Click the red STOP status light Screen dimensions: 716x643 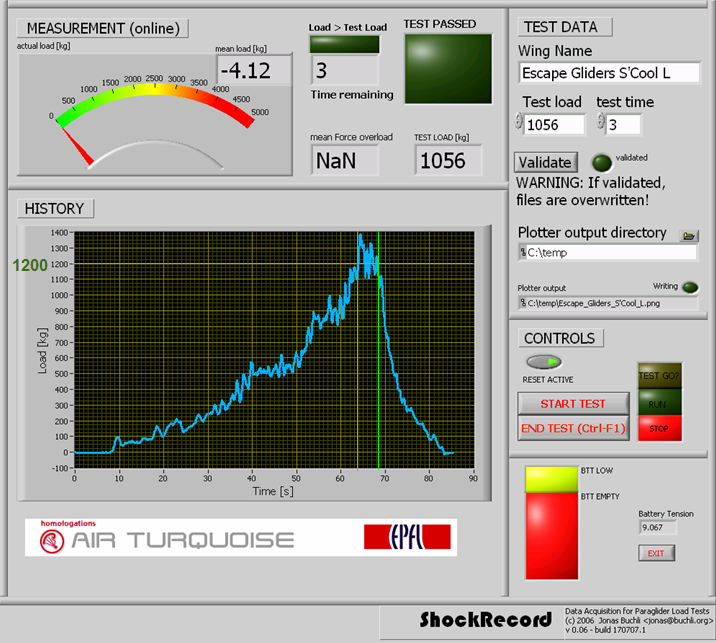coord(660,426)
